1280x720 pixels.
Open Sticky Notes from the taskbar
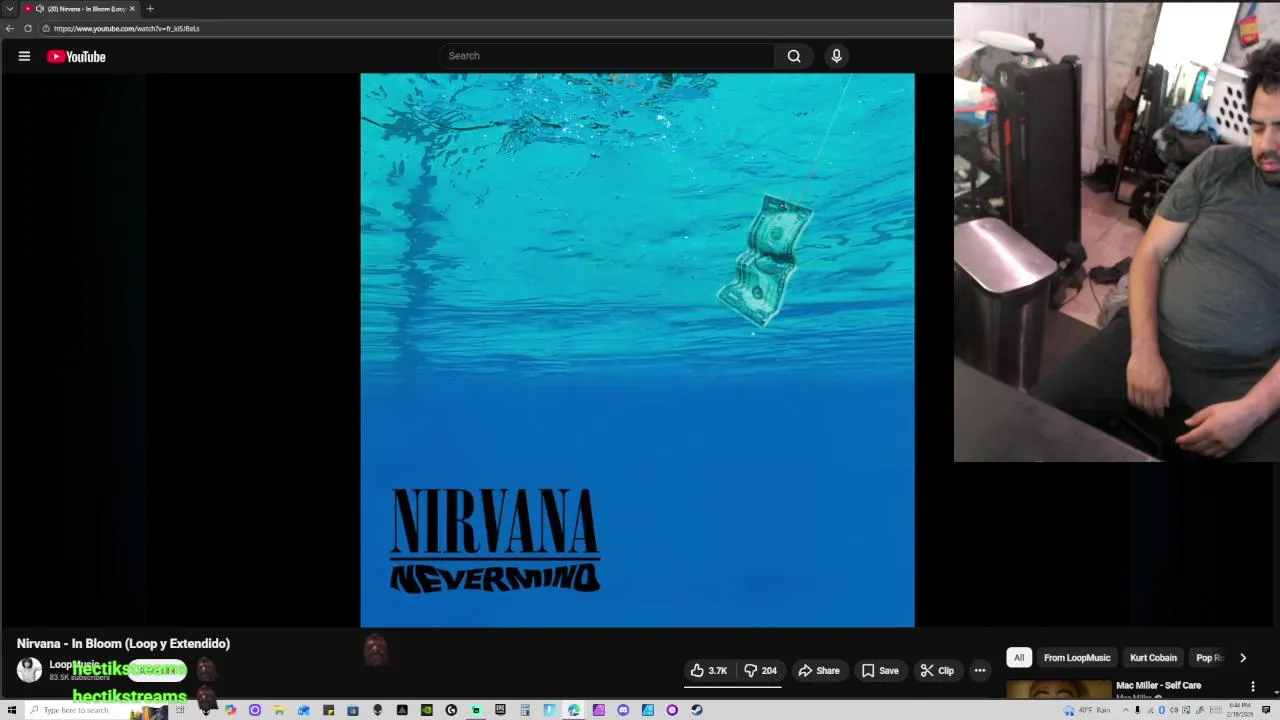pos(329,710)
